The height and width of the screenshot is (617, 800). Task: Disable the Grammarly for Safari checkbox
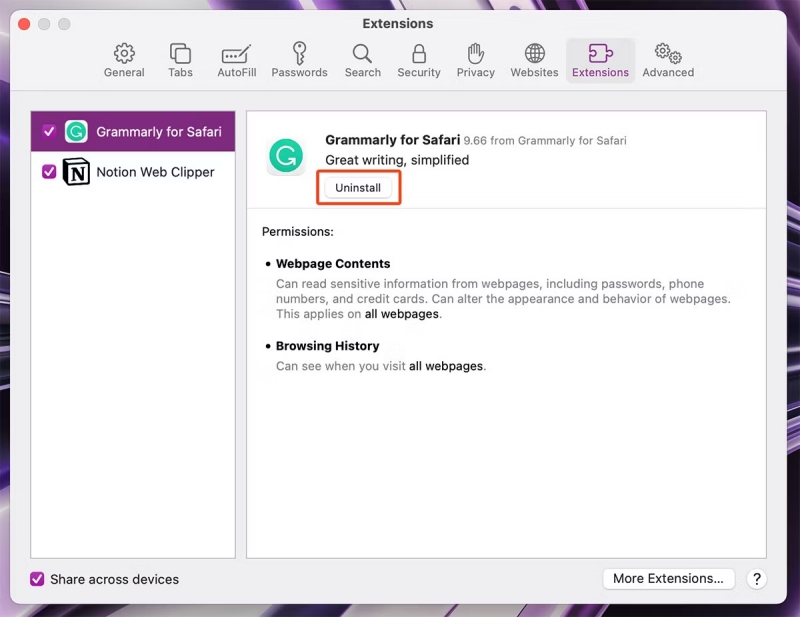[x=49, y=132]
